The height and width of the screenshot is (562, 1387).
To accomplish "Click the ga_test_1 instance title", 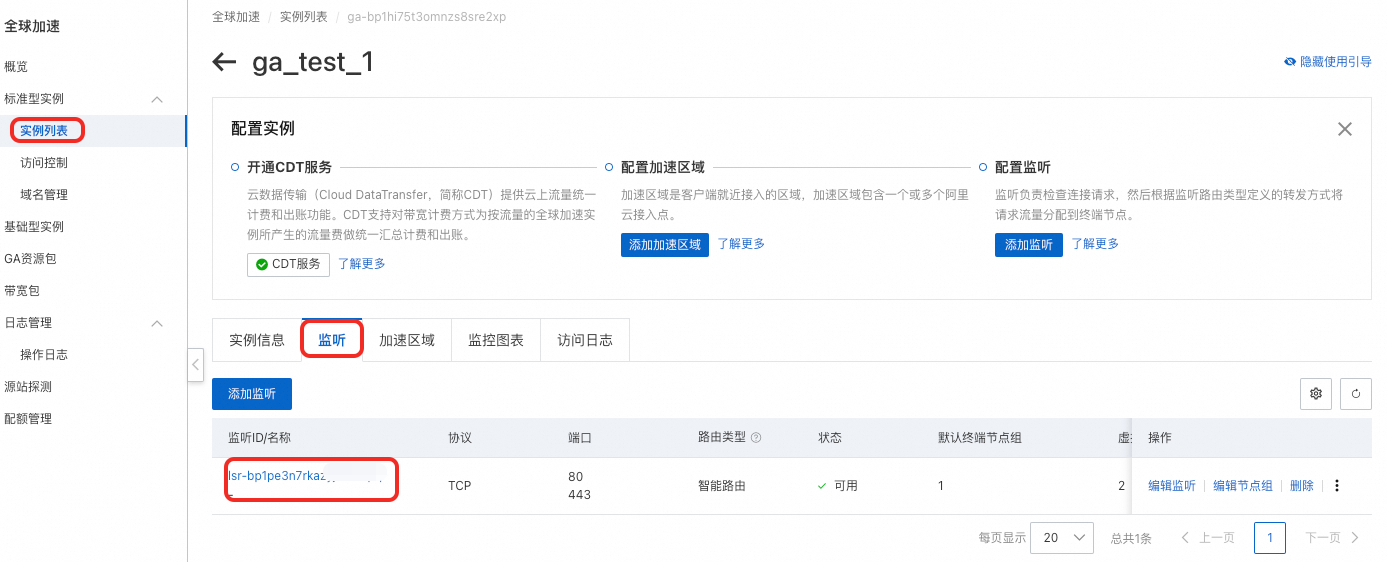I will coord(313,62).
